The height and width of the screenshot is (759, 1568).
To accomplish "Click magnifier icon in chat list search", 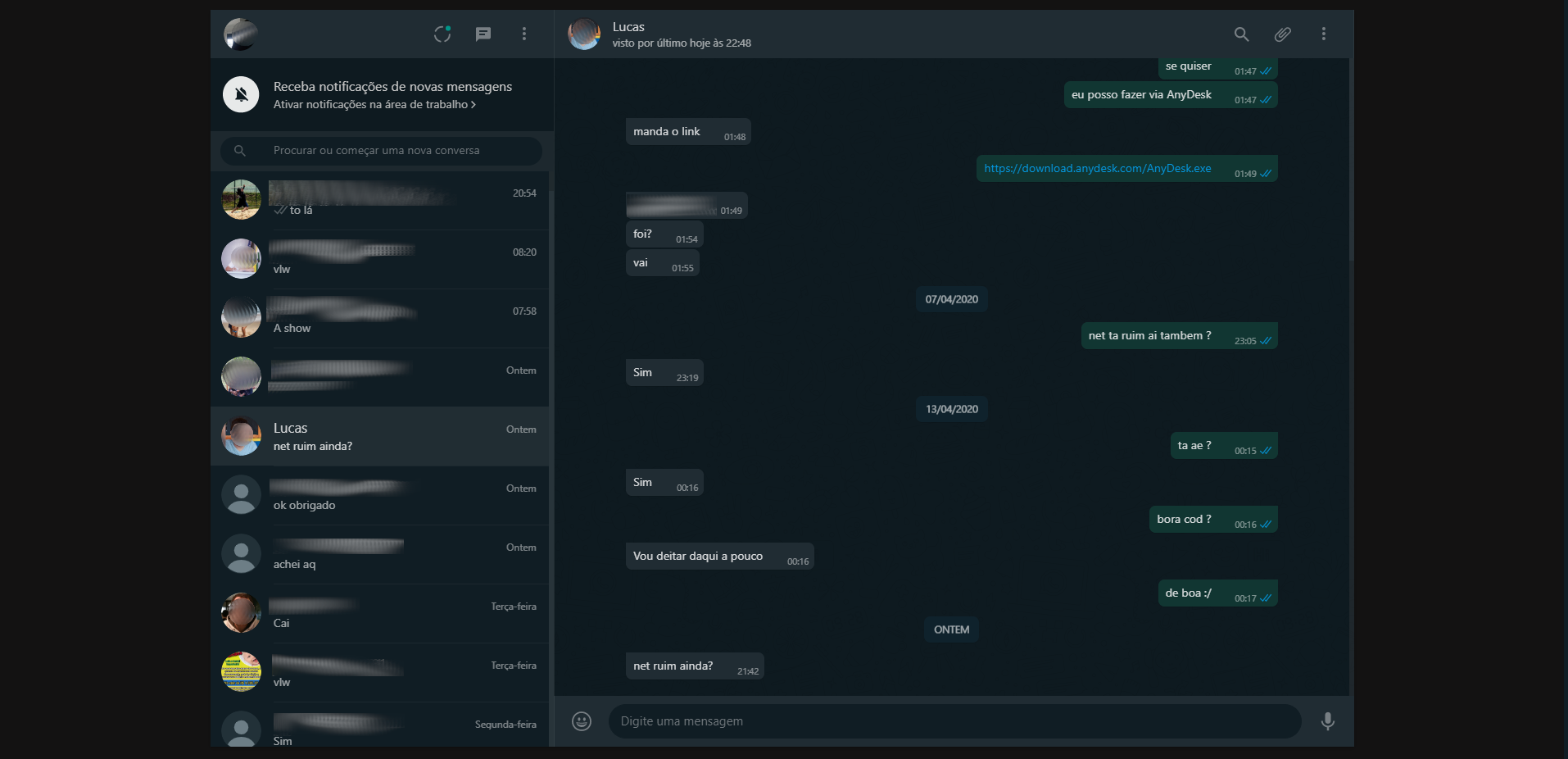I will tap(240, 151).
